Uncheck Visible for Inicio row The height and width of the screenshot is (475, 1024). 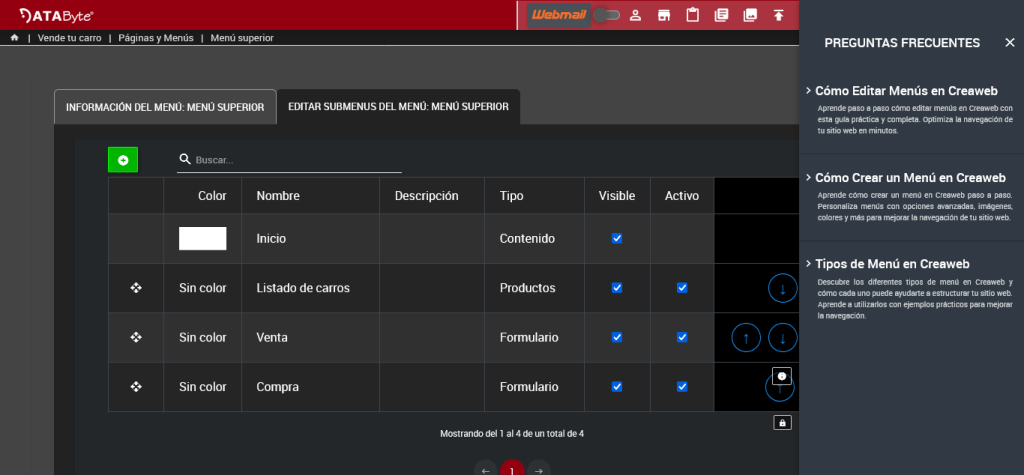click(x=617, y=239)
